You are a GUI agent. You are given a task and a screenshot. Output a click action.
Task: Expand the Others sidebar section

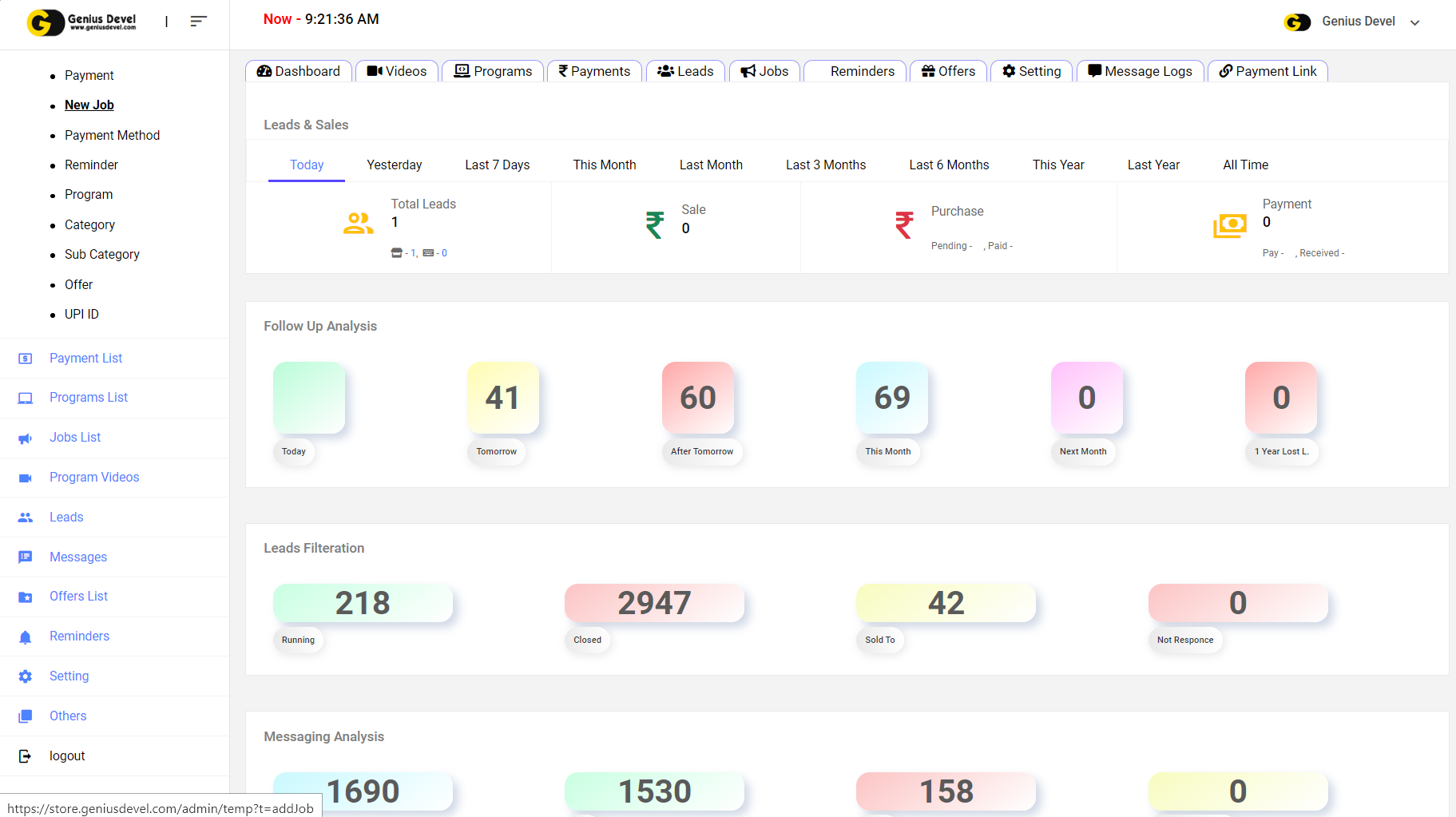tap(68, 716)
